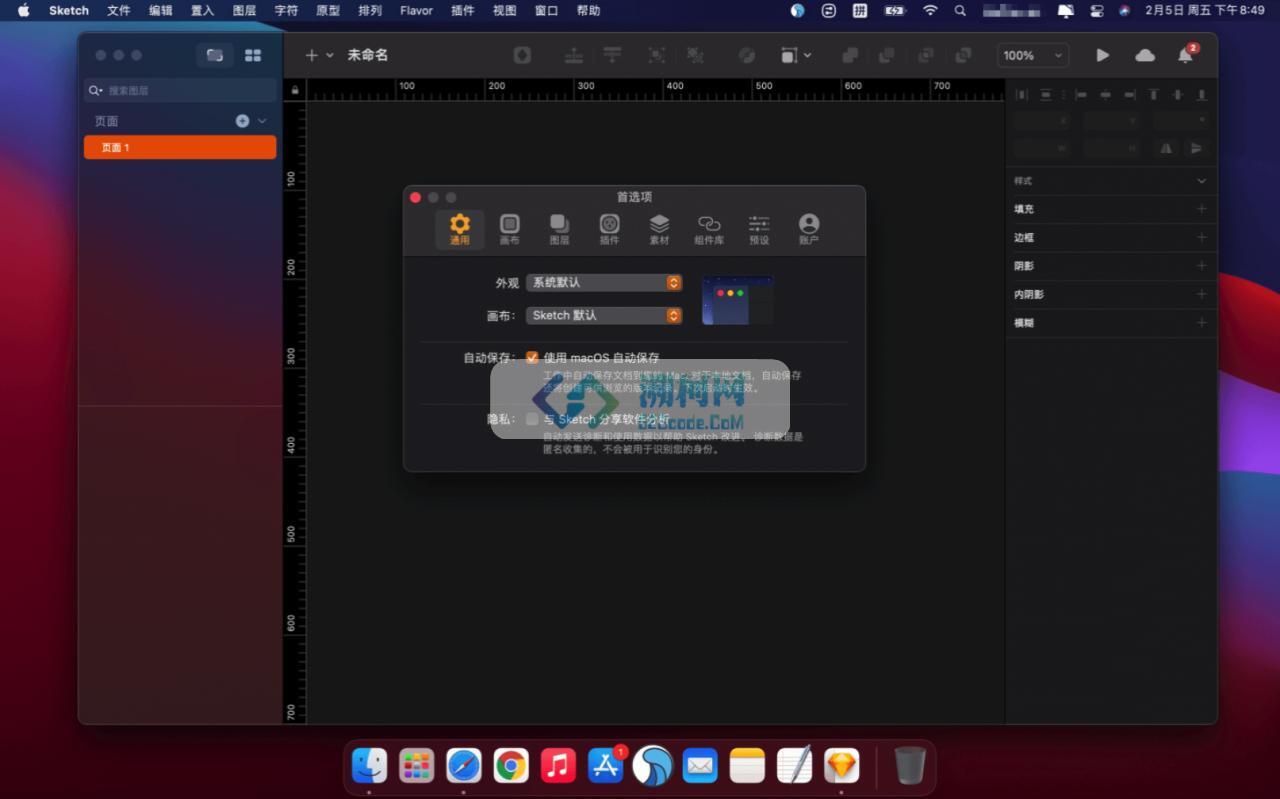The height and width of the screenshot is (799, 1280).
Task: Click the Cloud icon in toolbar
Action: tap(1145, 55)
